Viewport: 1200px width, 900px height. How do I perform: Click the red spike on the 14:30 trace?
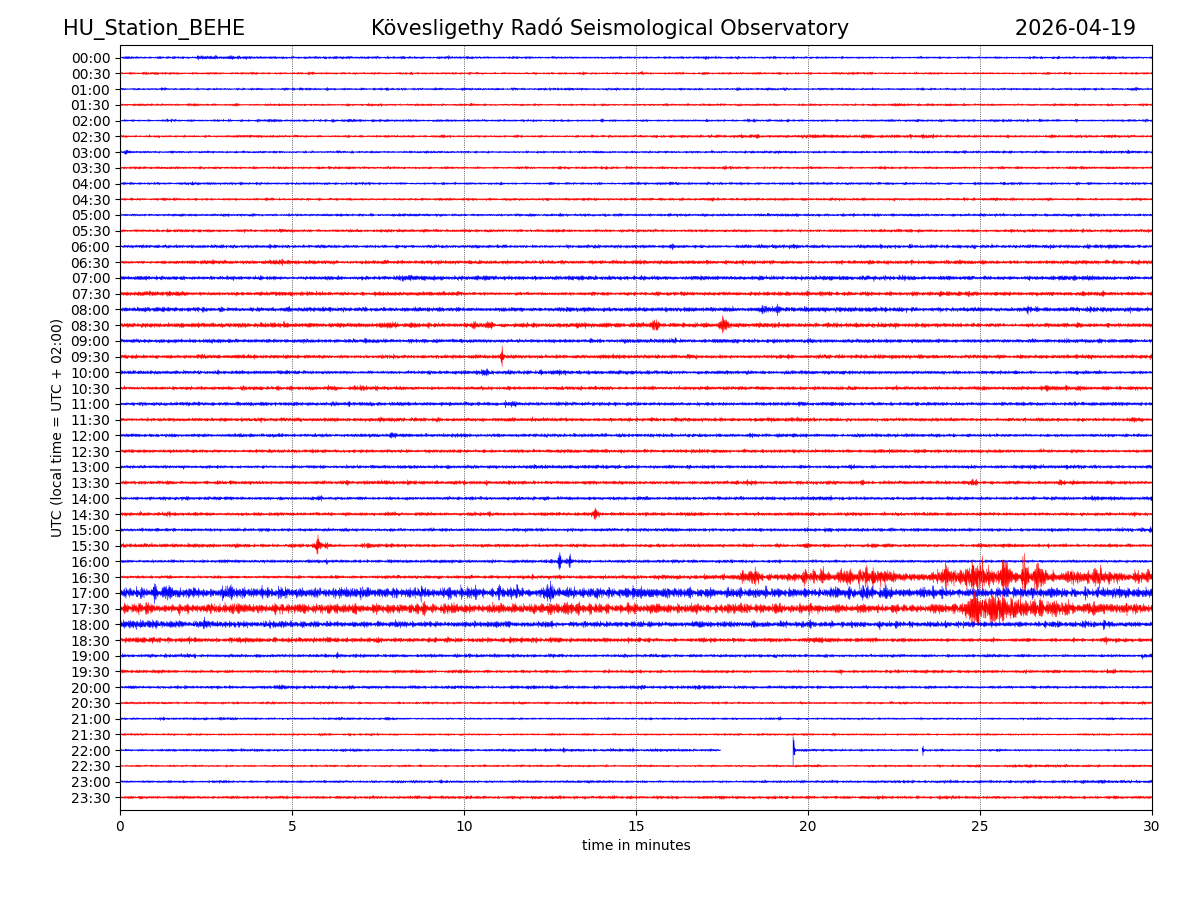click(595, 514)
